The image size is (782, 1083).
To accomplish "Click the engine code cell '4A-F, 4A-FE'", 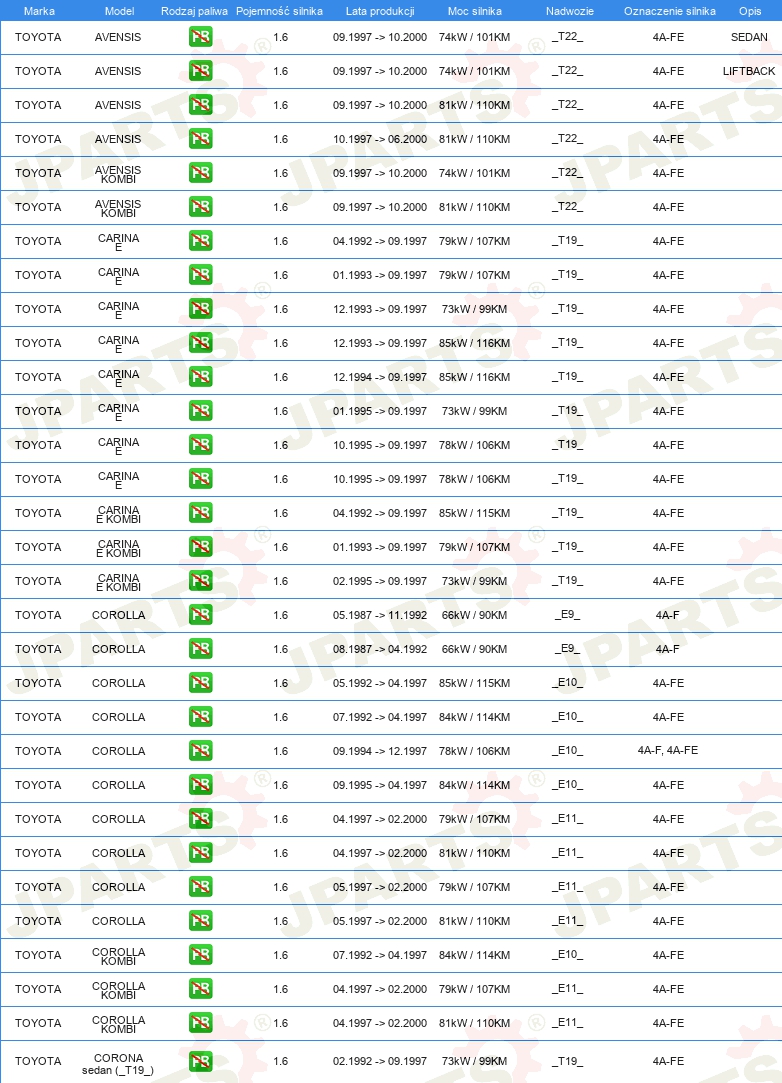I will [x=668, y=751].
